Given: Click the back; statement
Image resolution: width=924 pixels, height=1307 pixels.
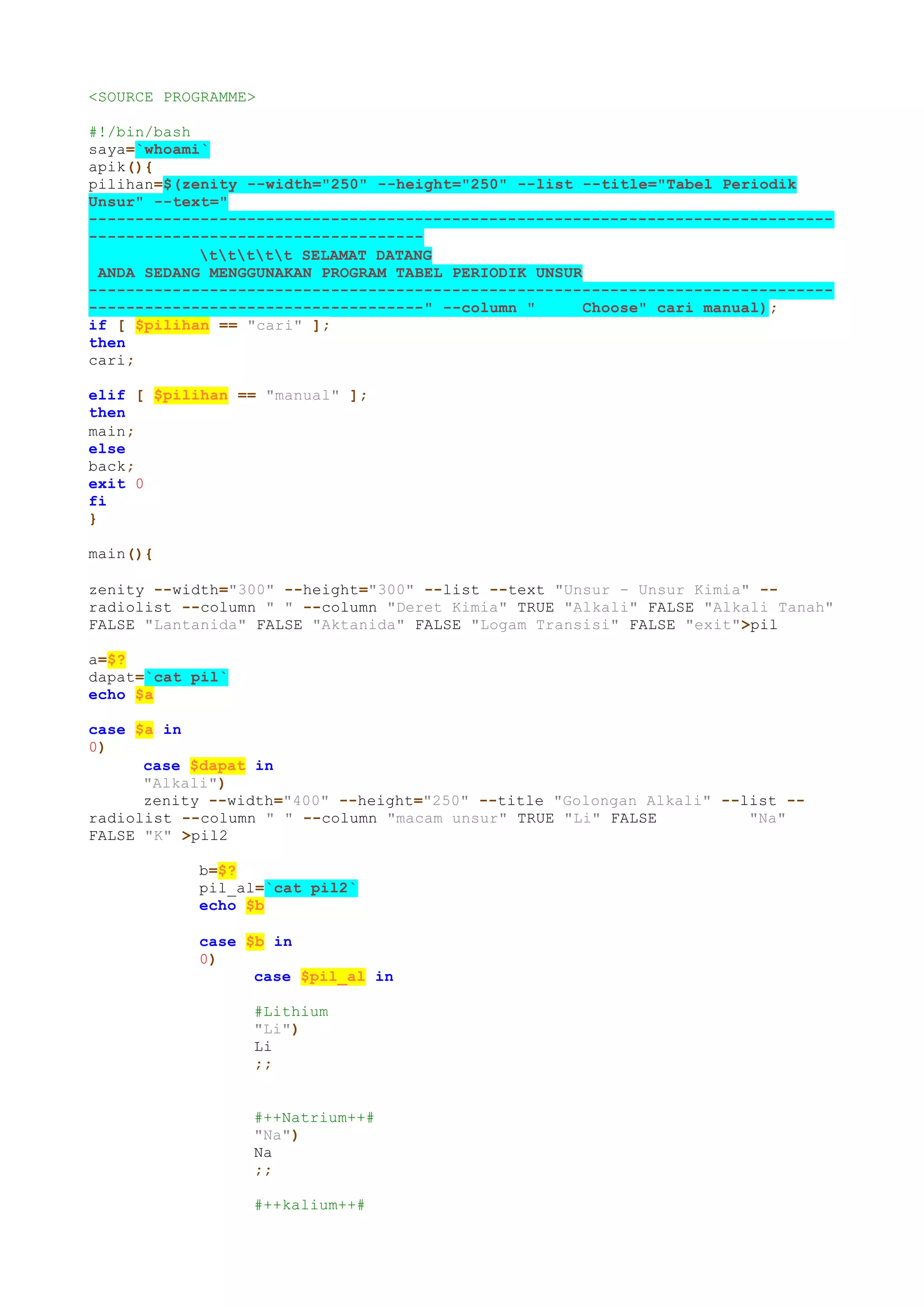Looking at the screenshot, I should pyautogui.click(x=111, y=467).
